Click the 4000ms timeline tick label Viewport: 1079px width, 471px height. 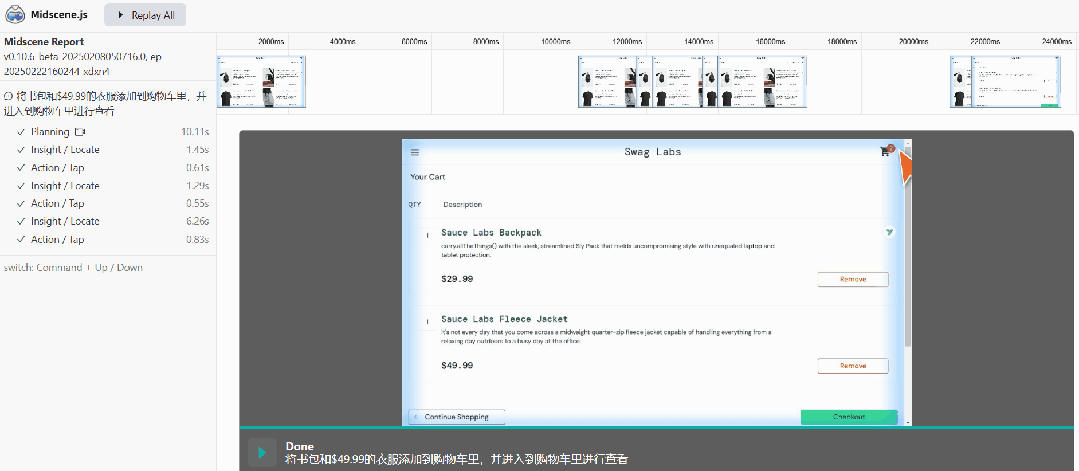click(x=343, y=41)
